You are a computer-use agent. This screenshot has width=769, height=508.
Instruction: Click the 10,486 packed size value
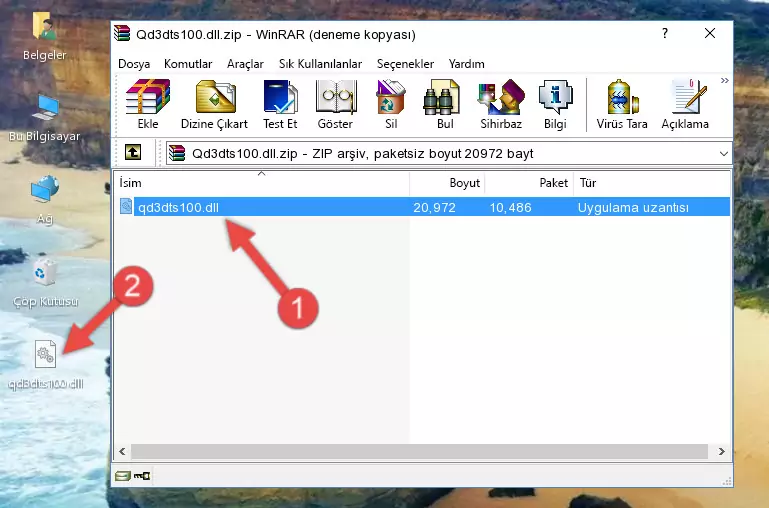tap(510, 207)
